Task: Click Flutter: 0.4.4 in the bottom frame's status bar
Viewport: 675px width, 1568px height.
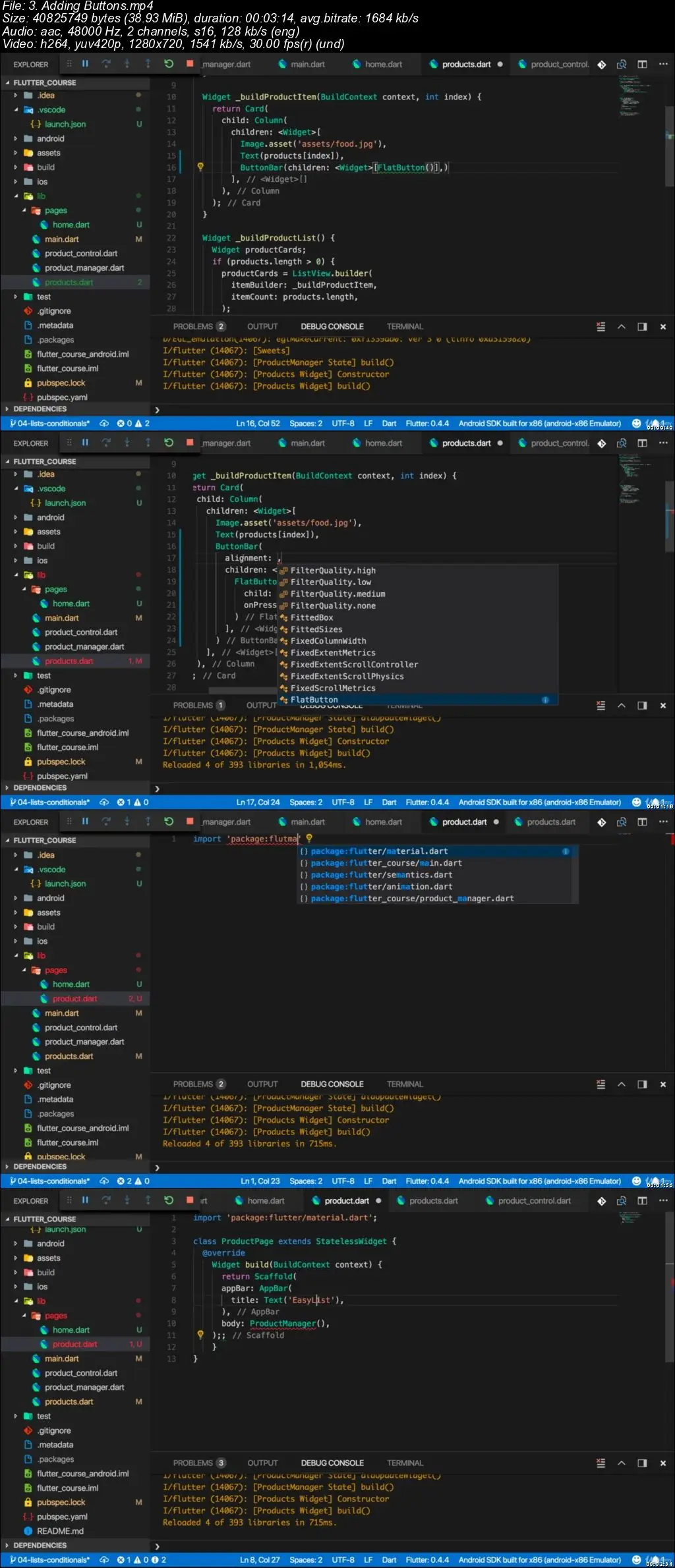Action: (x=427, y=1560)
